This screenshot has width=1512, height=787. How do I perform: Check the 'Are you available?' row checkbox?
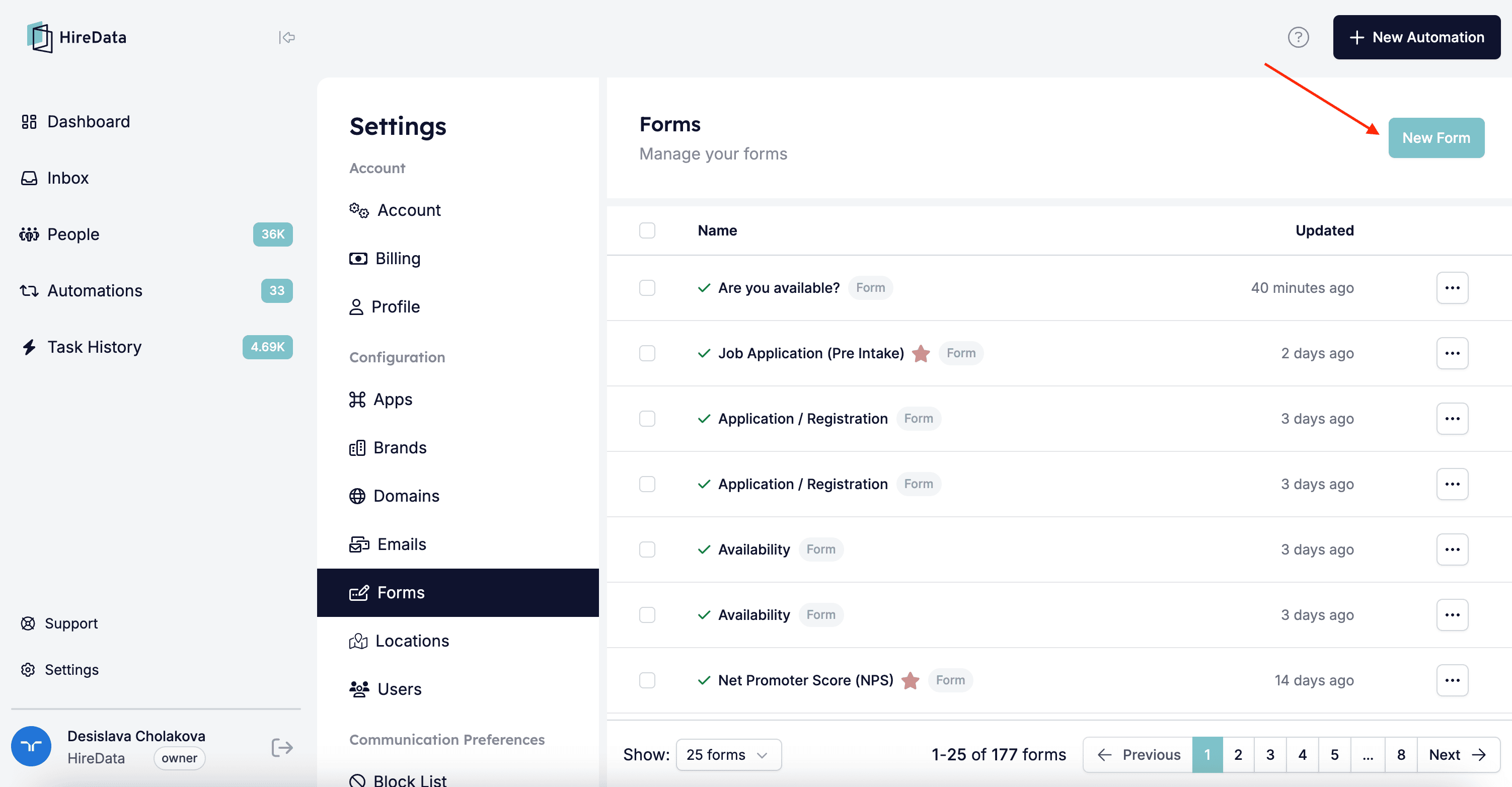click(x=647, y=288)
